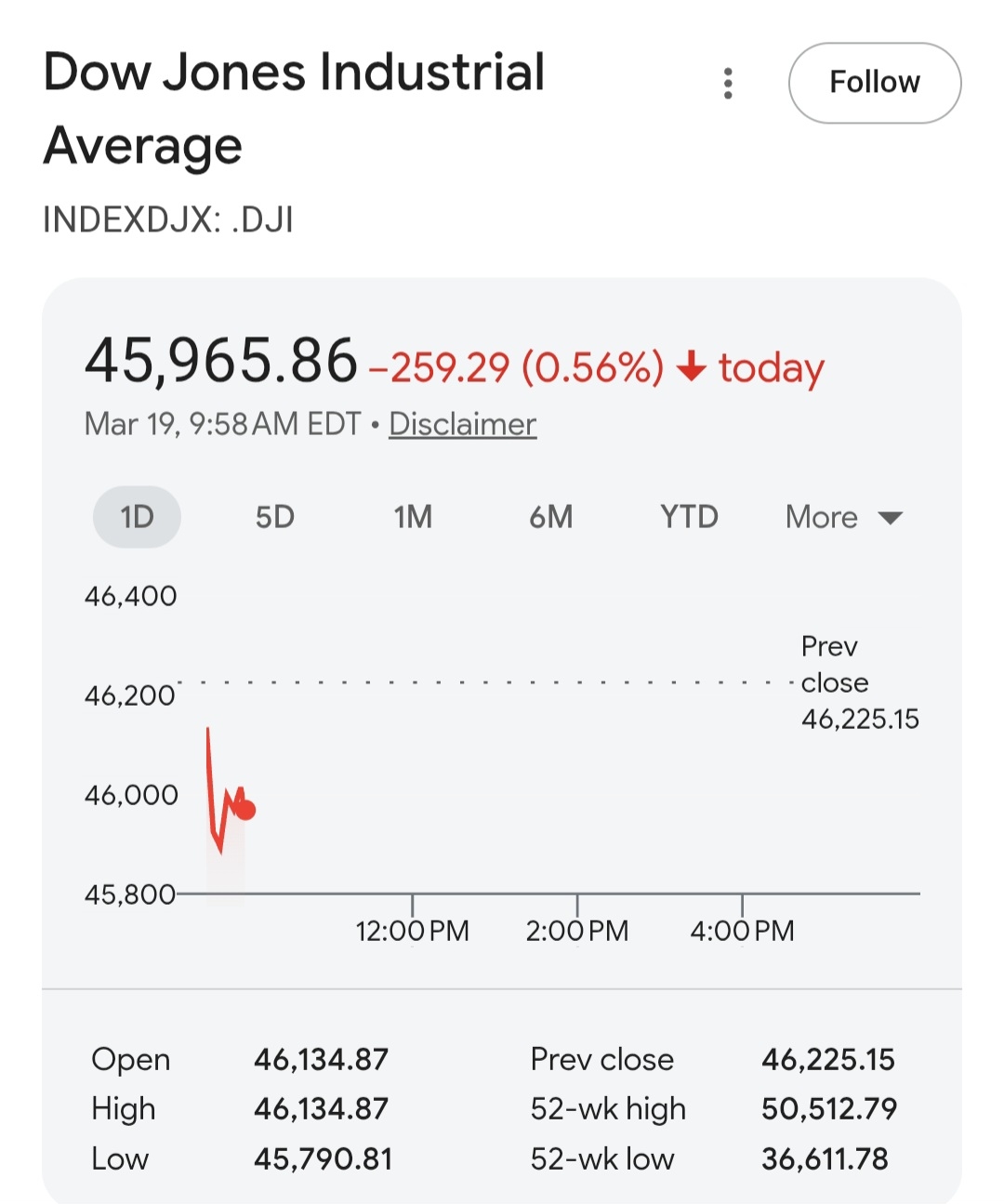This screenshot has width=1004, height=1204.
Task: Click the current index value 45,965.86
Action: pos(221,361)
